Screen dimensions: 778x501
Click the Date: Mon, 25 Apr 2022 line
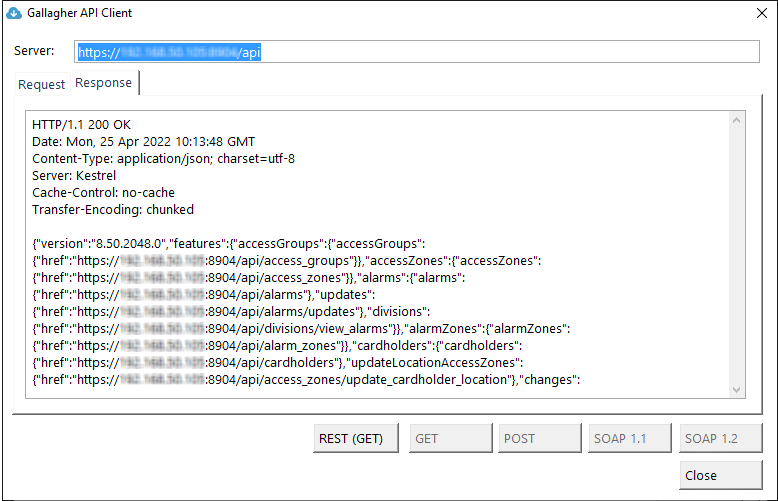pos(143,142)
